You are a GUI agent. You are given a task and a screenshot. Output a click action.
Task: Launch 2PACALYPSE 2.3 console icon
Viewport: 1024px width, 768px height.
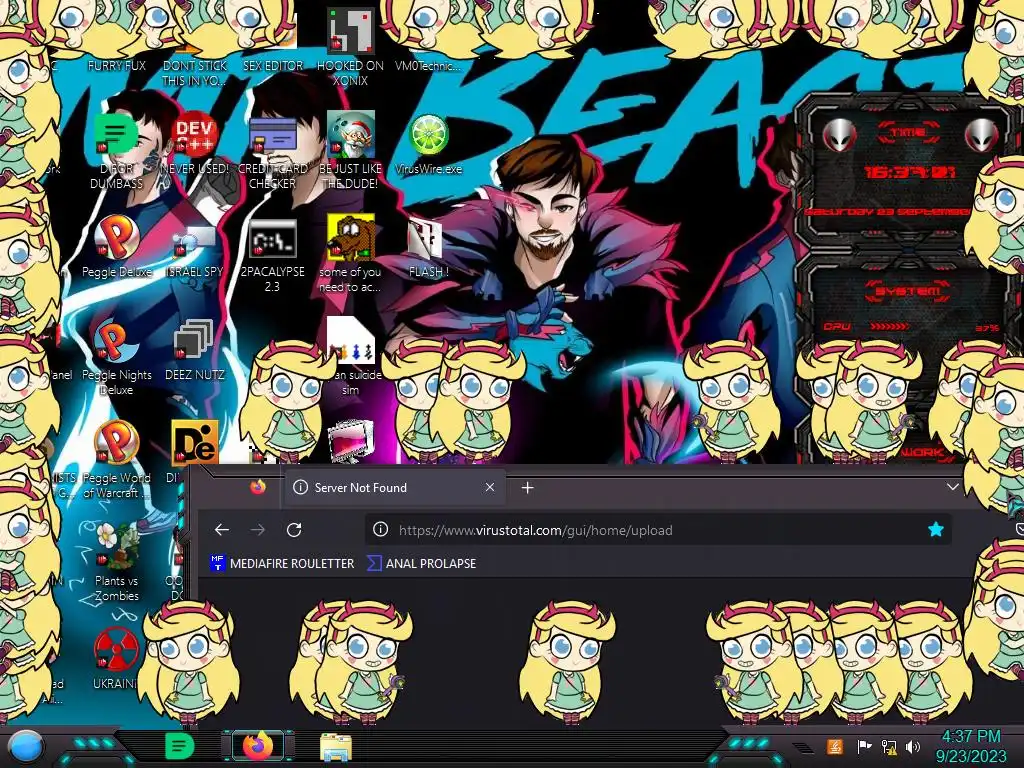[272, 239]
